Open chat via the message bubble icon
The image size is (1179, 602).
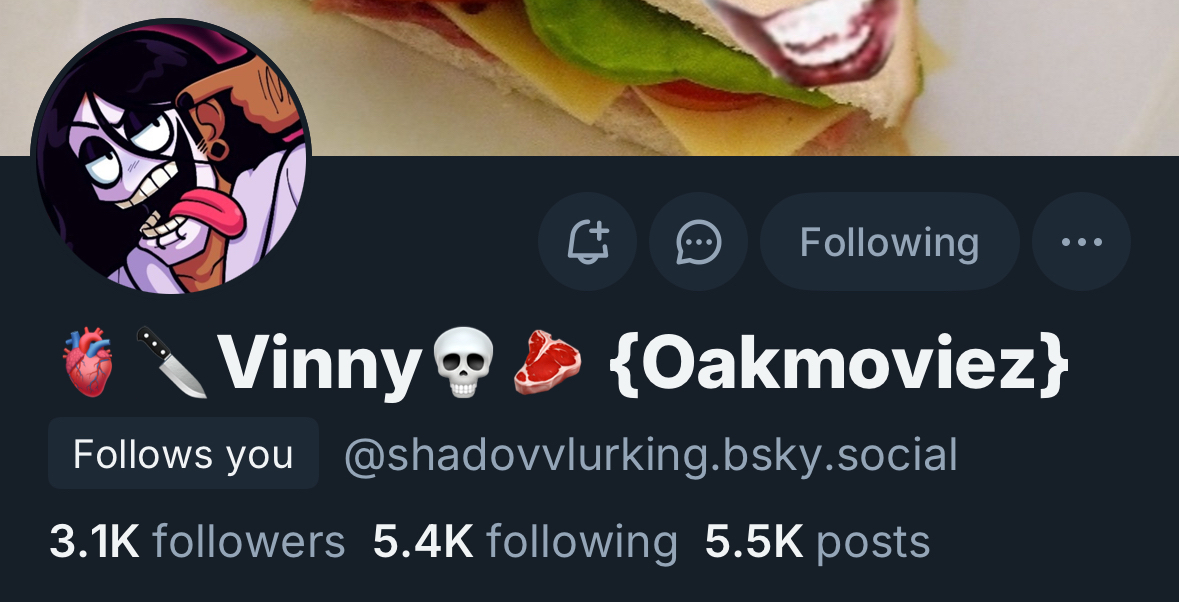click(x=699, y=241)
